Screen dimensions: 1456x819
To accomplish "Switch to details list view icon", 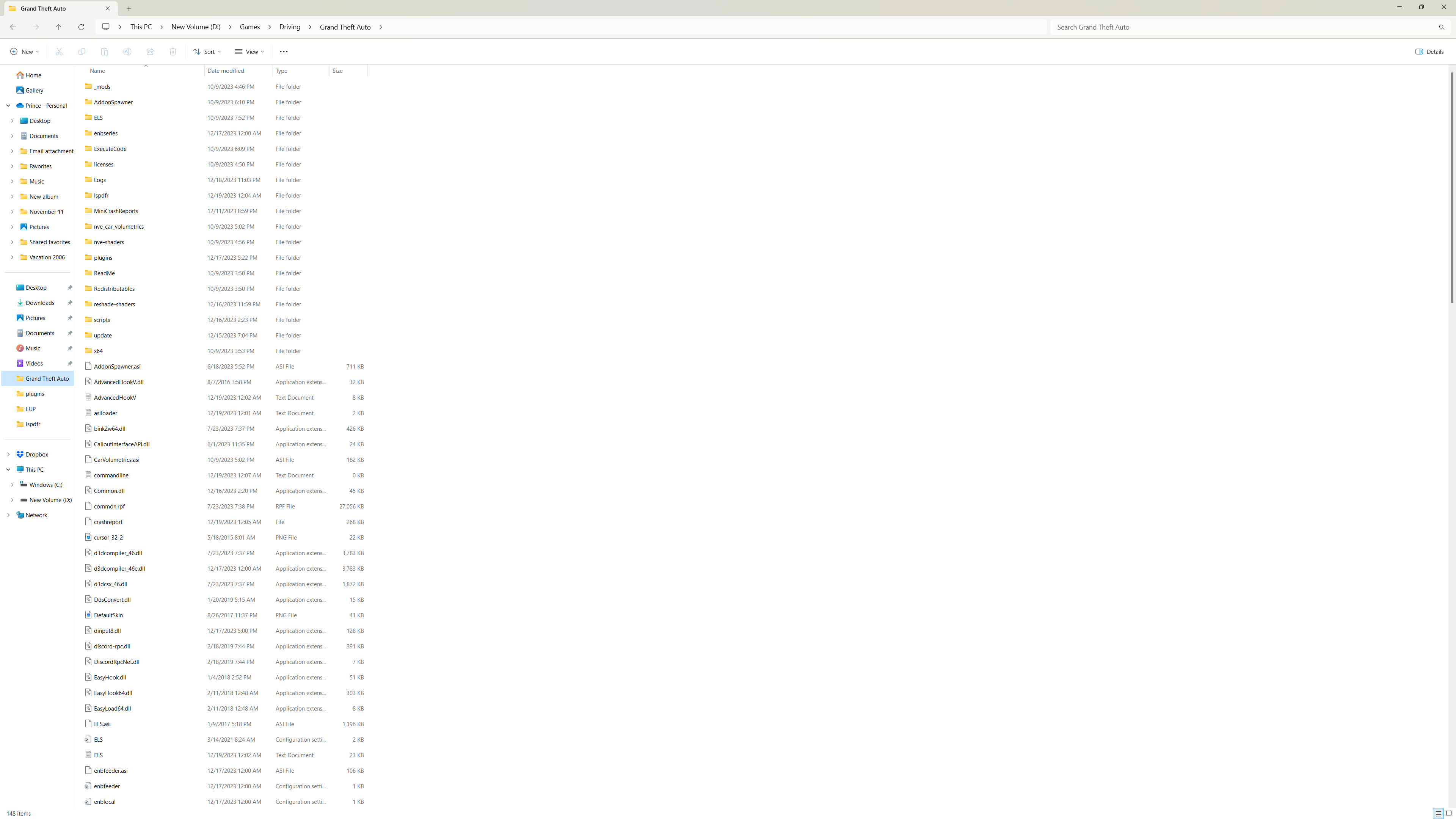I will (1438, 813).
